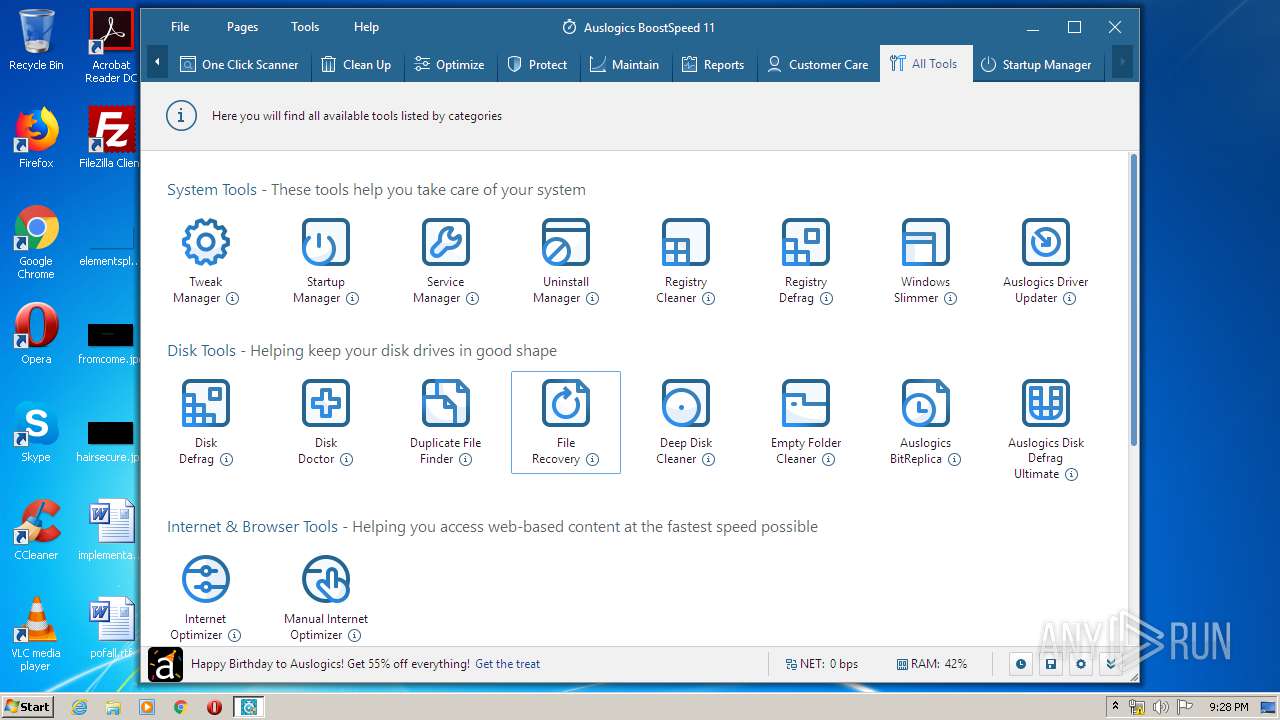Screen dimensions: 1280x720
Task: Select the CCleaner desktop shortcut
Action: pos(36,530)
